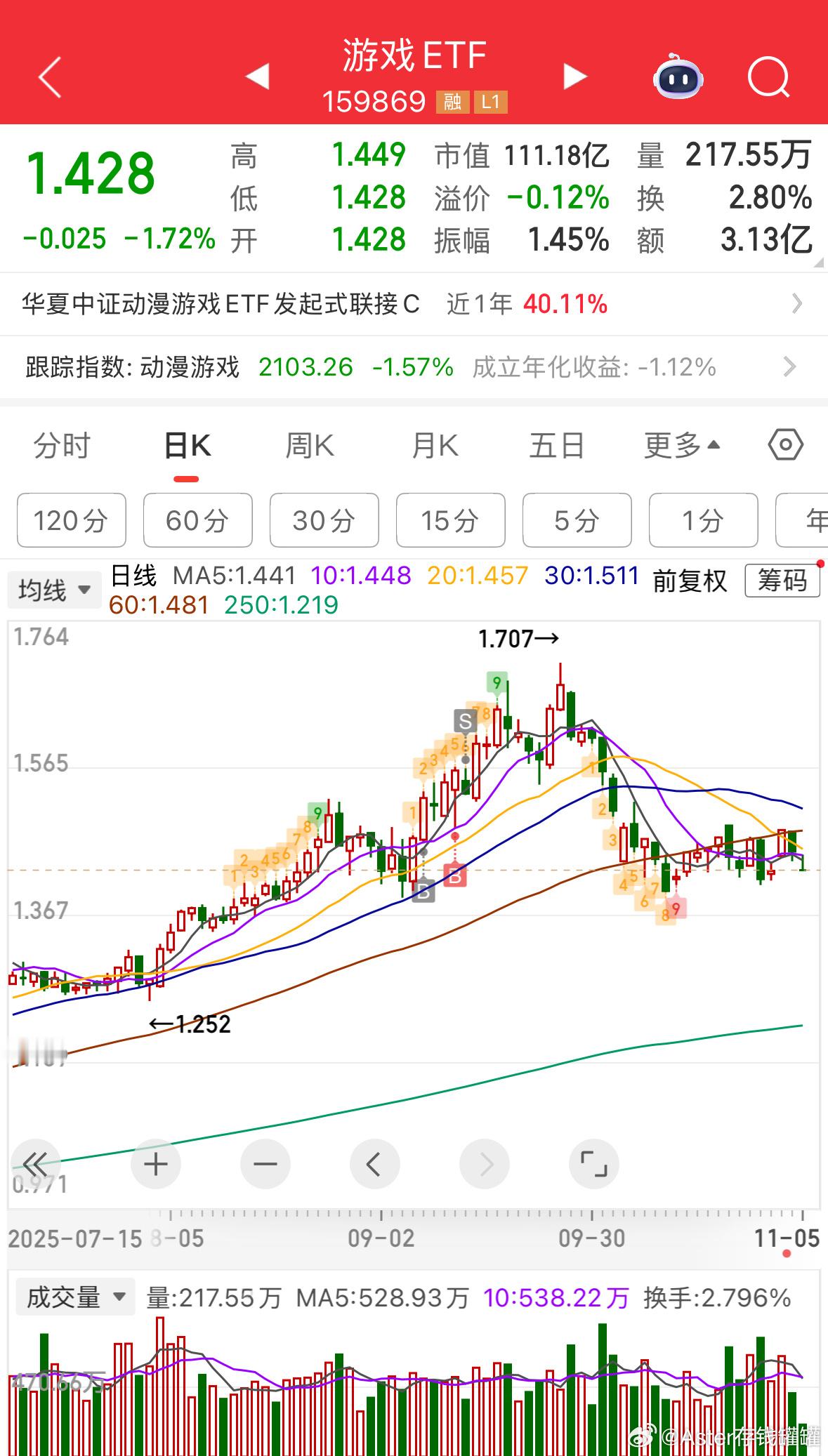The width and height of the screenshot is (828, 1456).
Task: Expand quote details corner triangle
Action: point(819,263)
